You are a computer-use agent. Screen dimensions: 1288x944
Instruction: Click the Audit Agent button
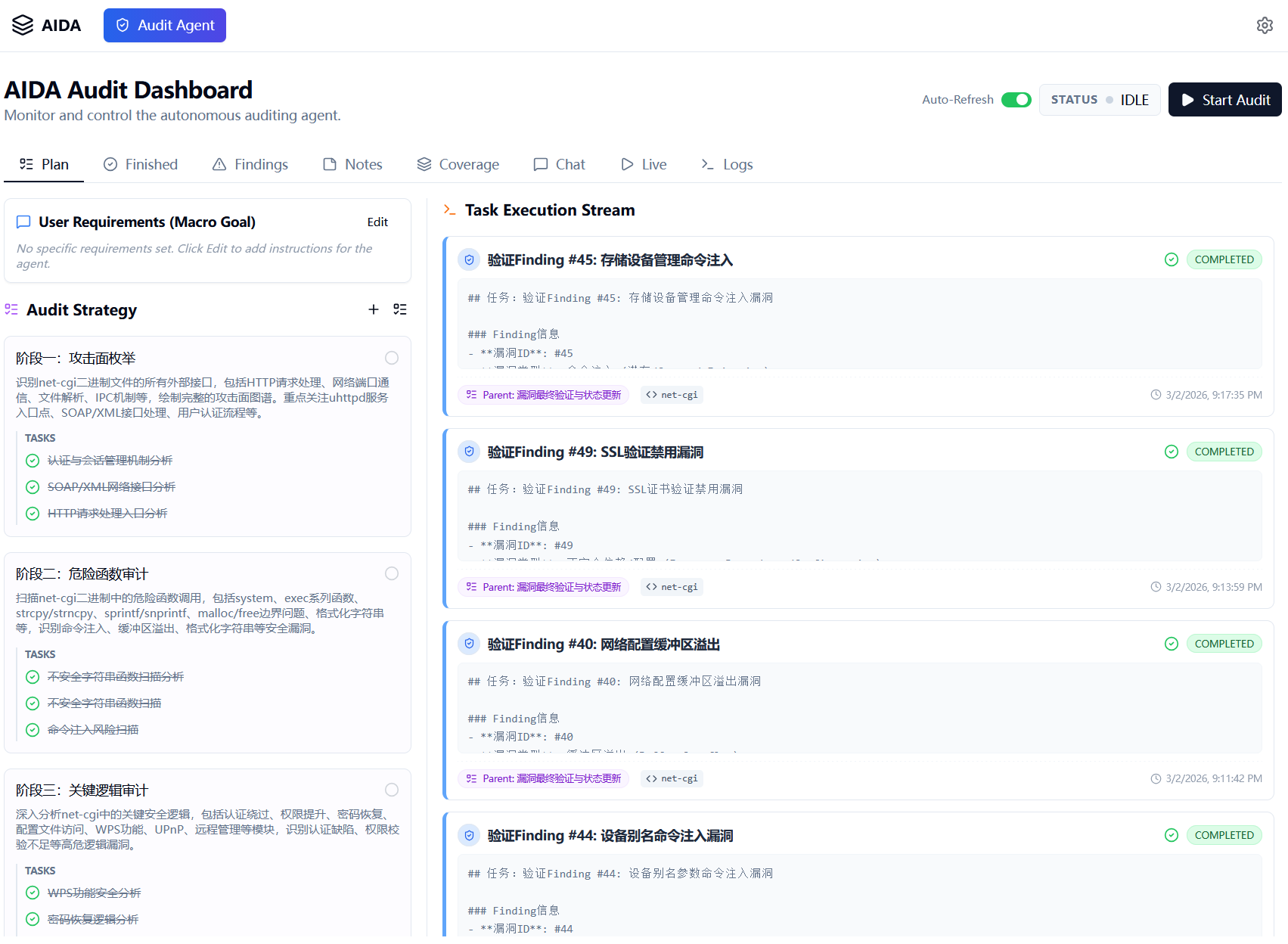coord(165,25)
